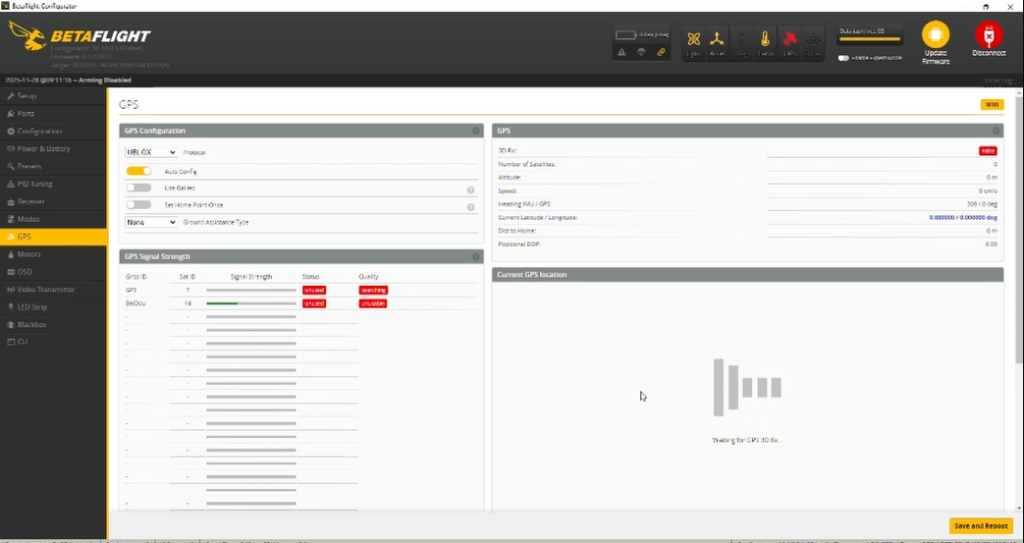Open the Power & Battery tab
This screenshot has width=1024, height=543.
click(54, 149)
